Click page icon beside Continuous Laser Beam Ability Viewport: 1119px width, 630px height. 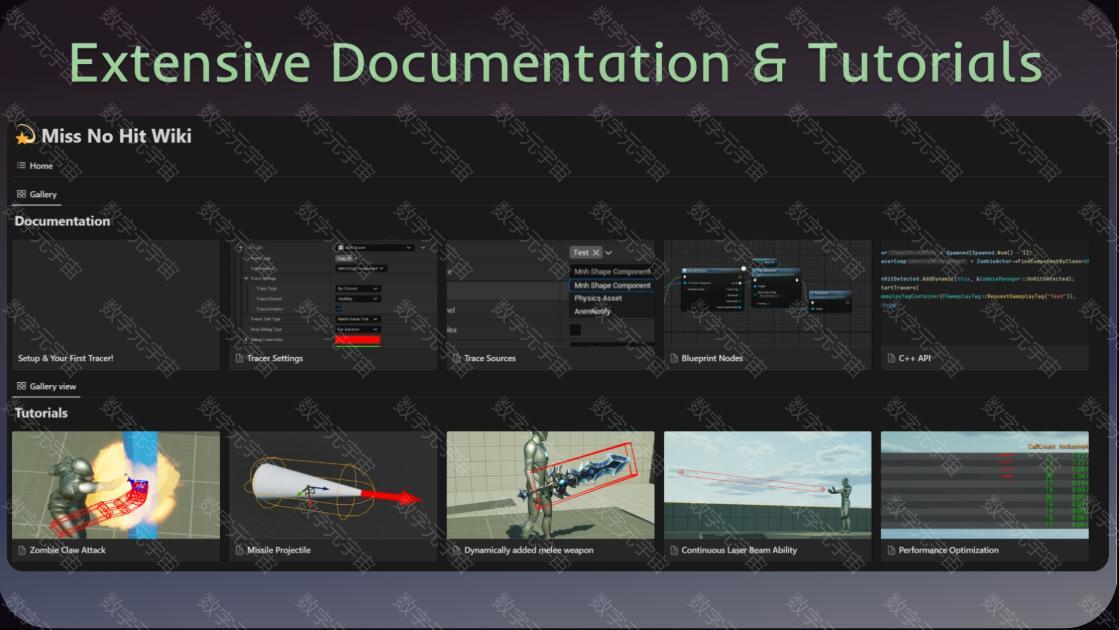674,550
